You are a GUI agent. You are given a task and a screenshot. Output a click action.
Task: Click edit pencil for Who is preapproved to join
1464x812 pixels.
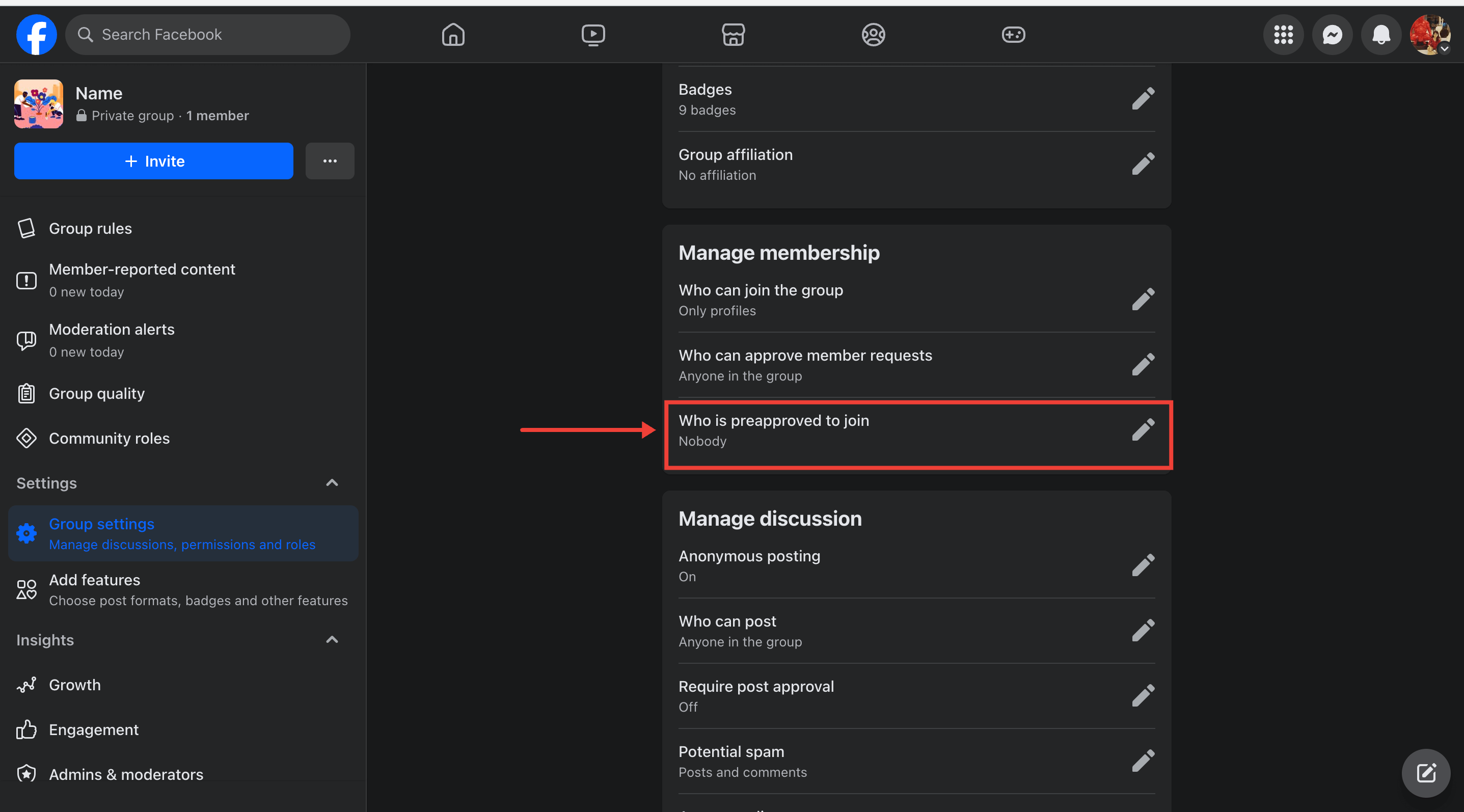[x=1142, y=429]
